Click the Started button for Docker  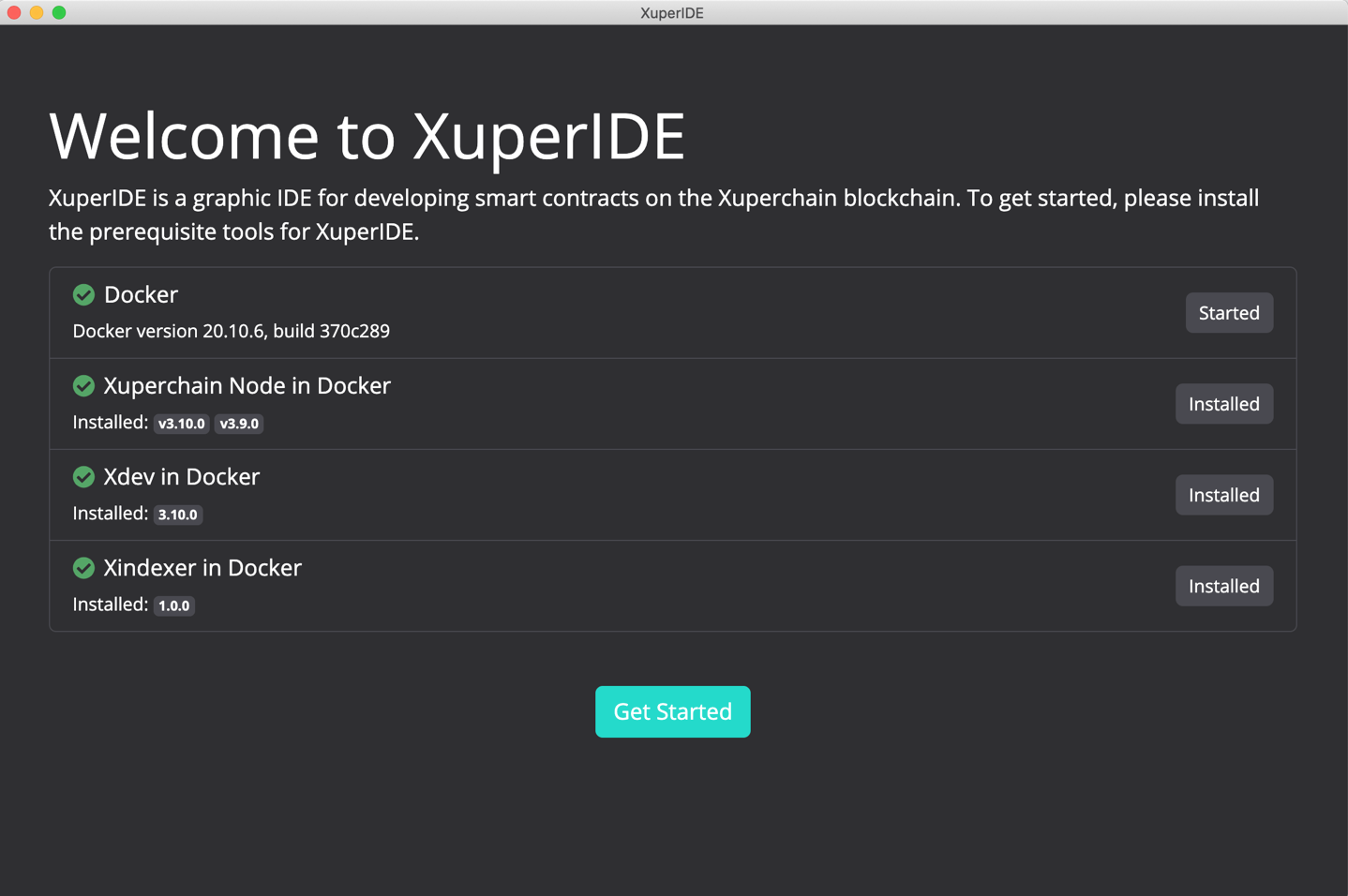(x=1229, y=313)
